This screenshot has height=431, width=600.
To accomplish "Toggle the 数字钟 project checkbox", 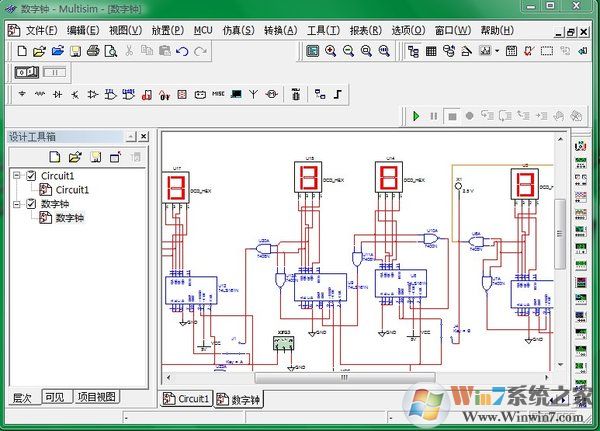I will pos(31,204).
